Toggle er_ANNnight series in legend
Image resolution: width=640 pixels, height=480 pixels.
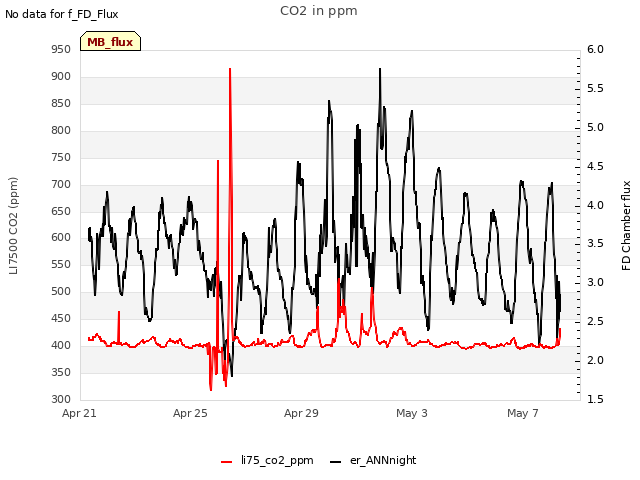point(373,460)
